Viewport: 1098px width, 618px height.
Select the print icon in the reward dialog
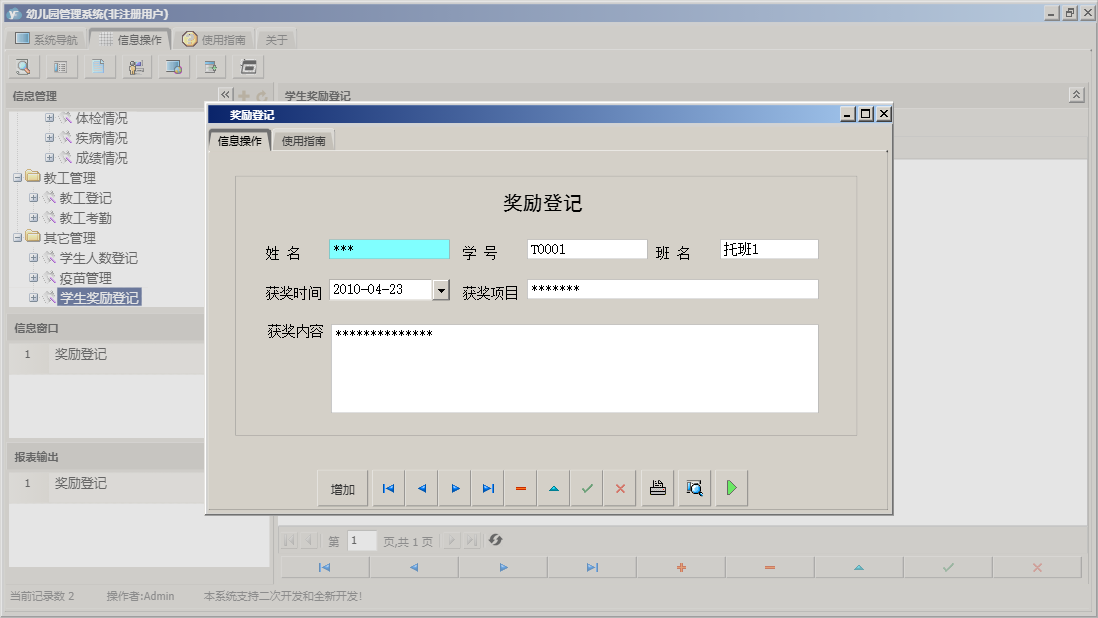657,488
